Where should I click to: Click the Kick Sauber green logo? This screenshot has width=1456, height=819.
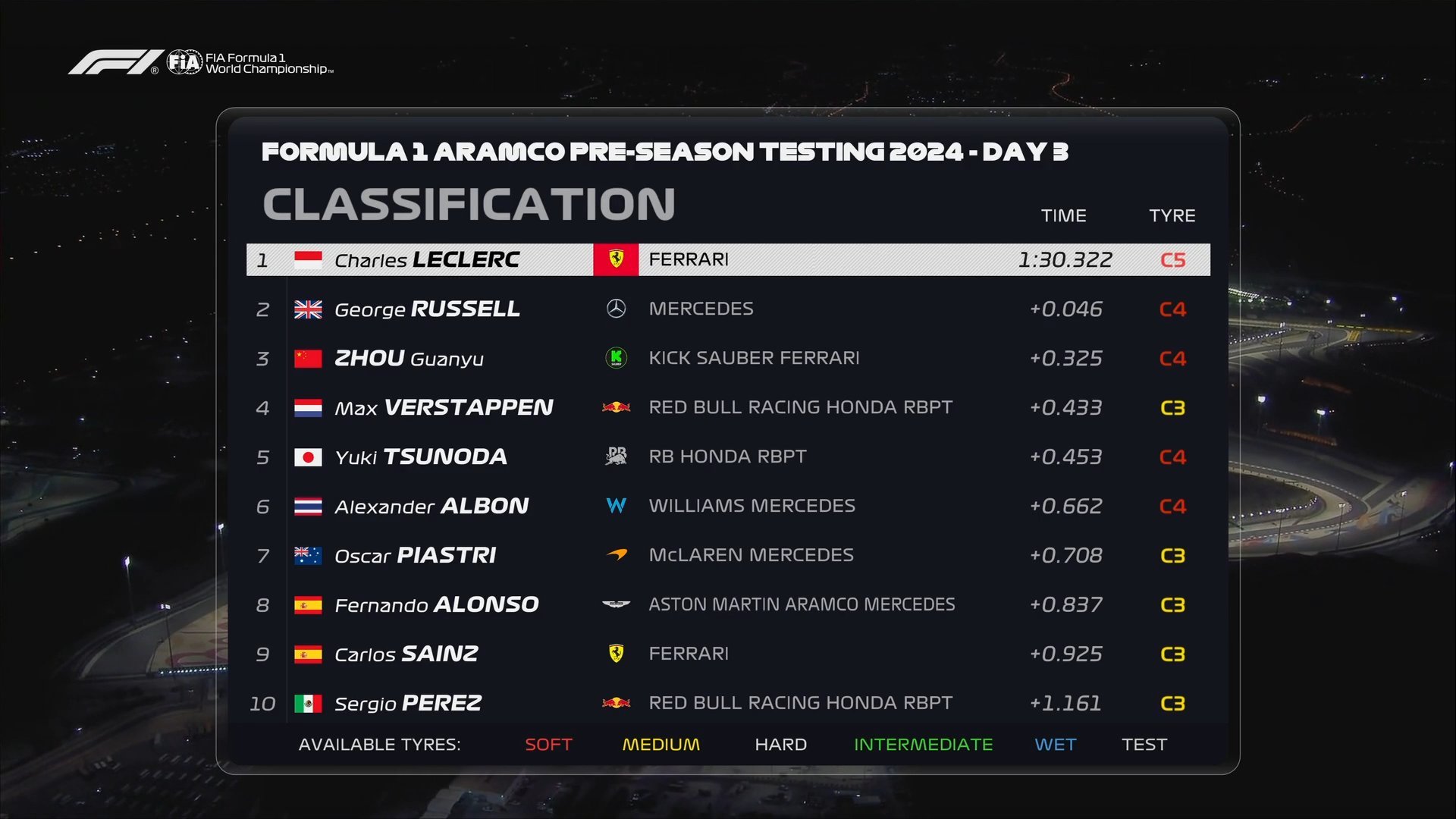coord(616,357)
